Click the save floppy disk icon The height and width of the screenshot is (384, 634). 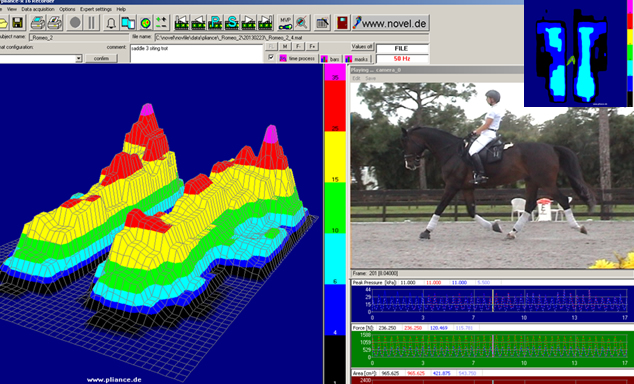pos(17,23)
